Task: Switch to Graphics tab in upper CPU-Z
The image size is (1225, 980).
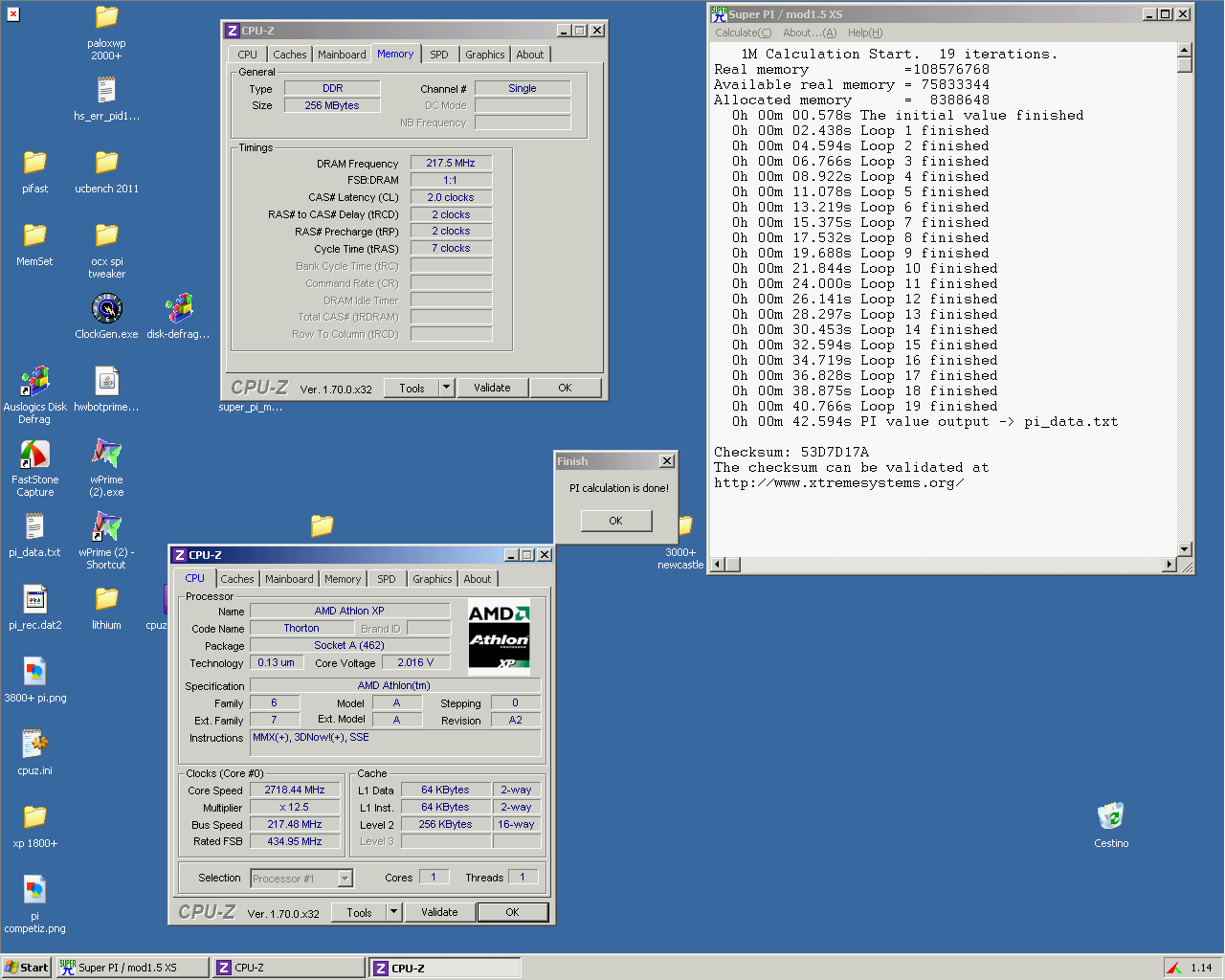Action: [x=485, y=55]
